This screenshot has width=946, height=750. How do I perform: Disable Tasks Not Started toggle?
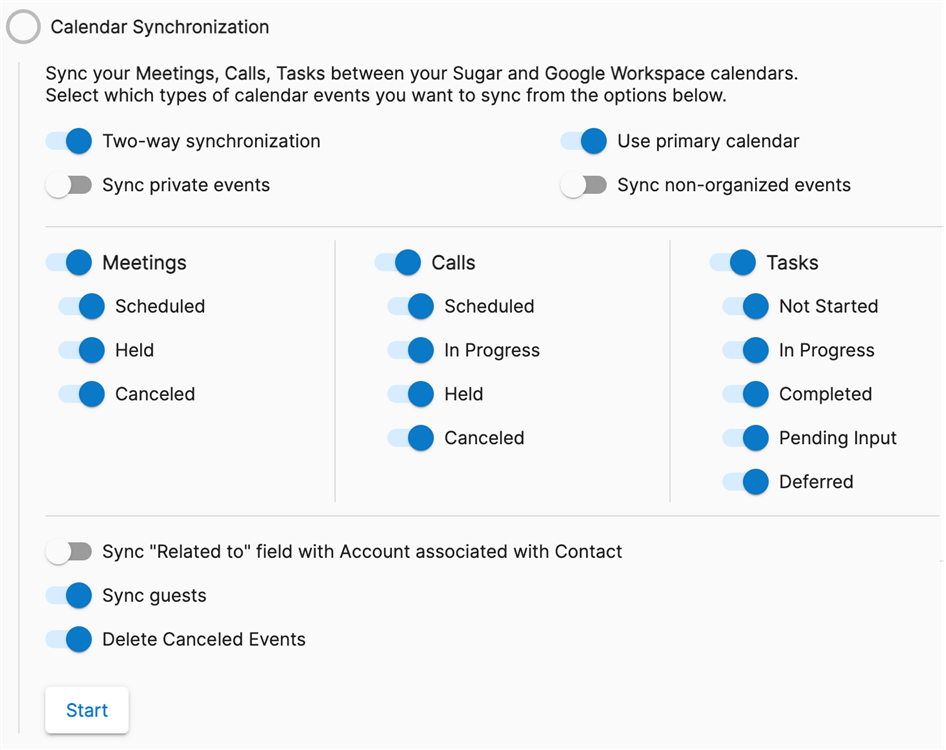pos(746,307)
